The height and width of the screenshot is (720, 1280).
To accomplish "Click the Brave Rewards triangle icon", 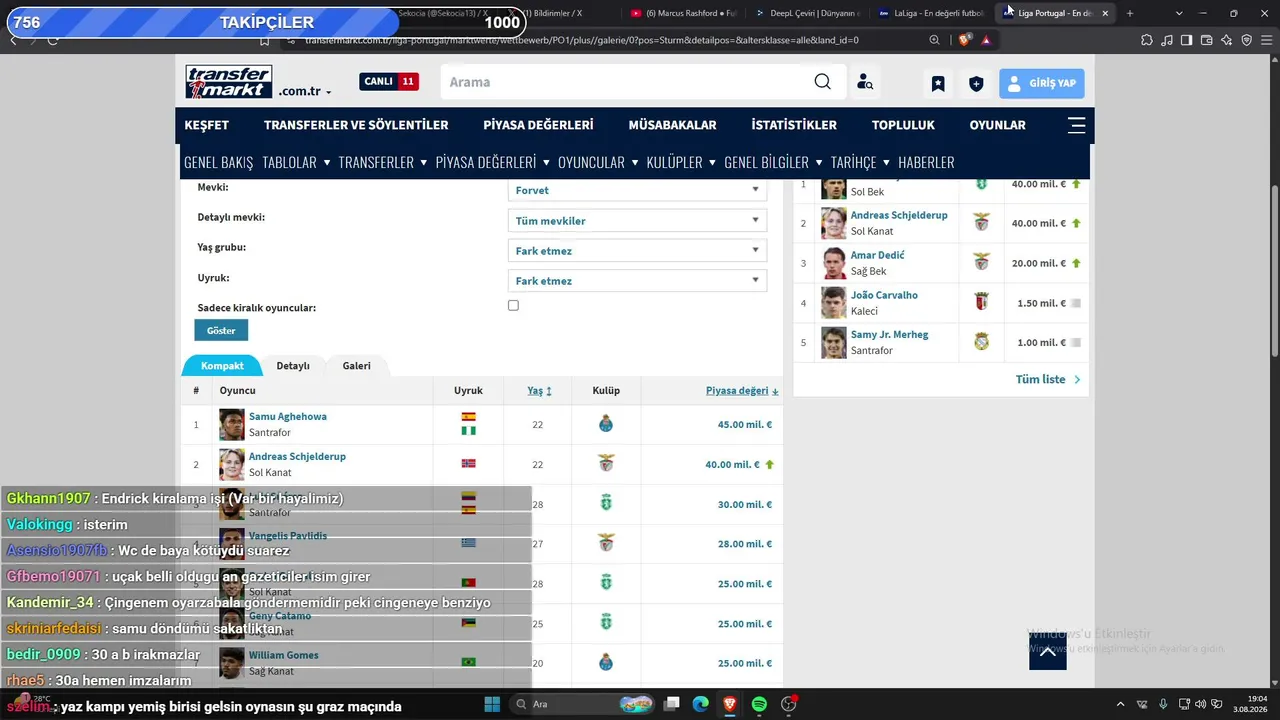I will 986,40.
